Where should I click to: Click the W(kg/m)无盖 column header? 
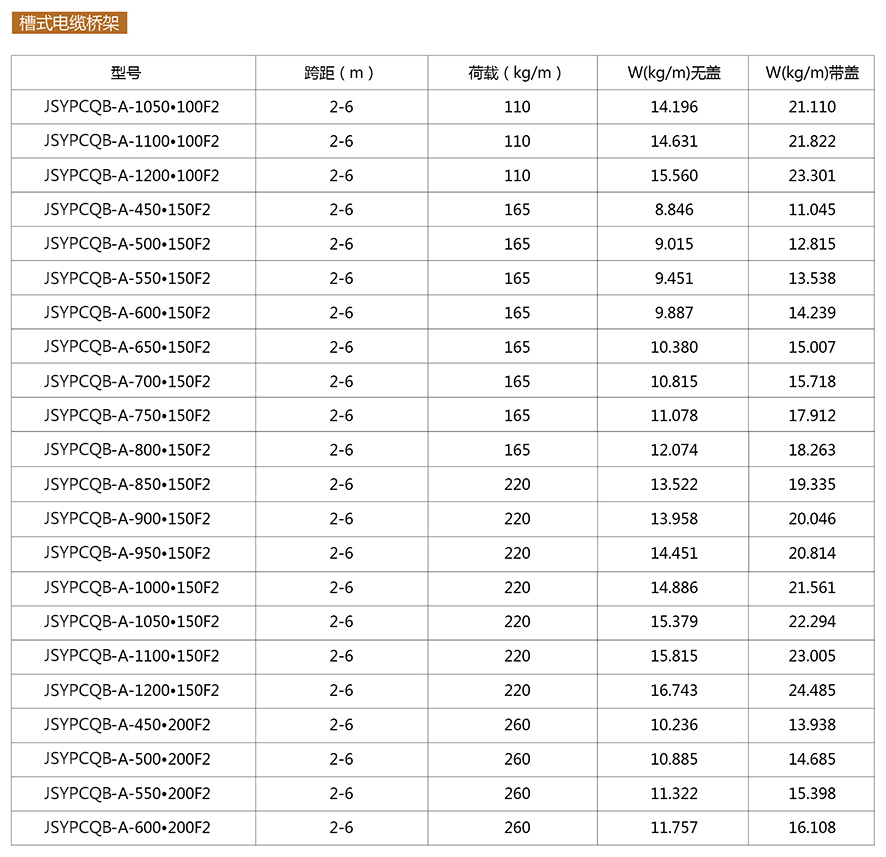point(673,73)
